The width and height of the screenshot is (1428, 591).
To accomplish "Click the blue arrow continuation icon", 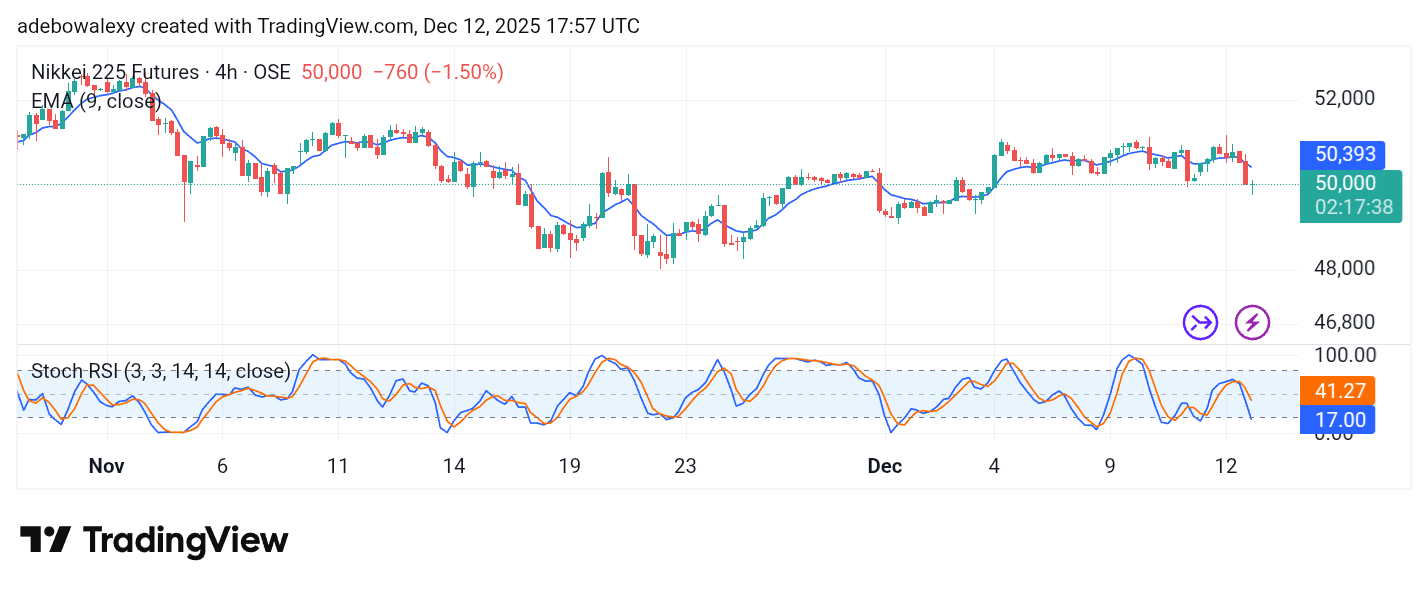I will coord(1200,322).
